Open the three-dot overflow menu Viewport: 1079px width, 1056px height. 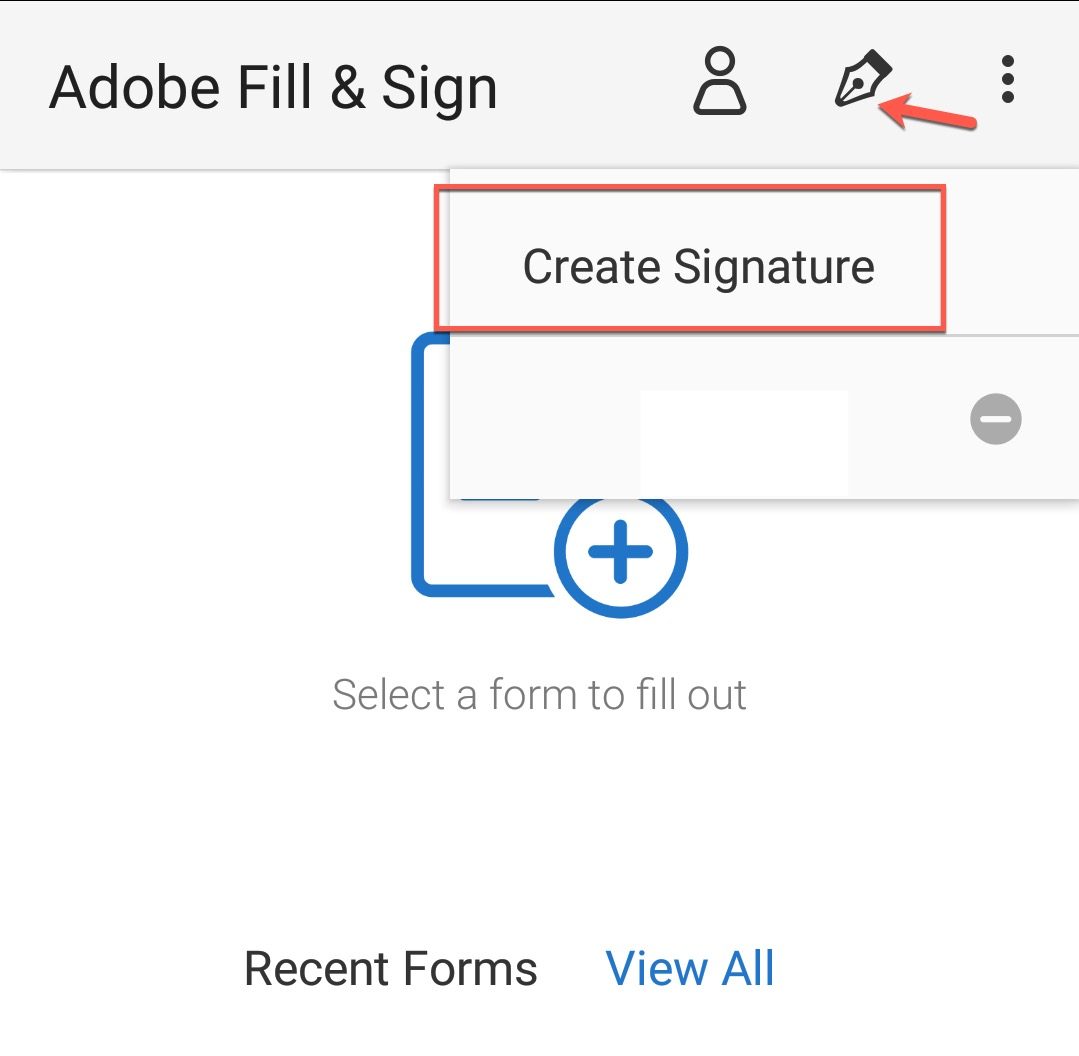1007,80
